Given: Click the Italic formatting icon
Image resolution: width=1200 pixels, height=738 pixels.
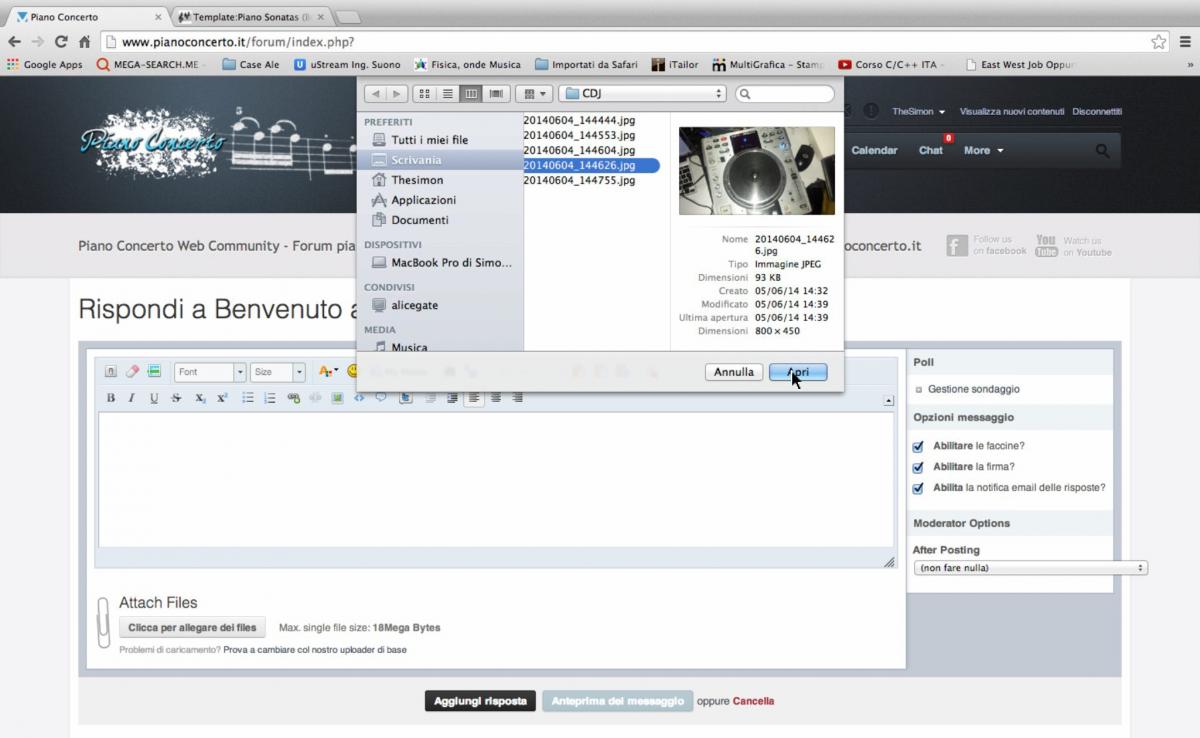Looking at the screenshot, I should (x=131, y=398).
